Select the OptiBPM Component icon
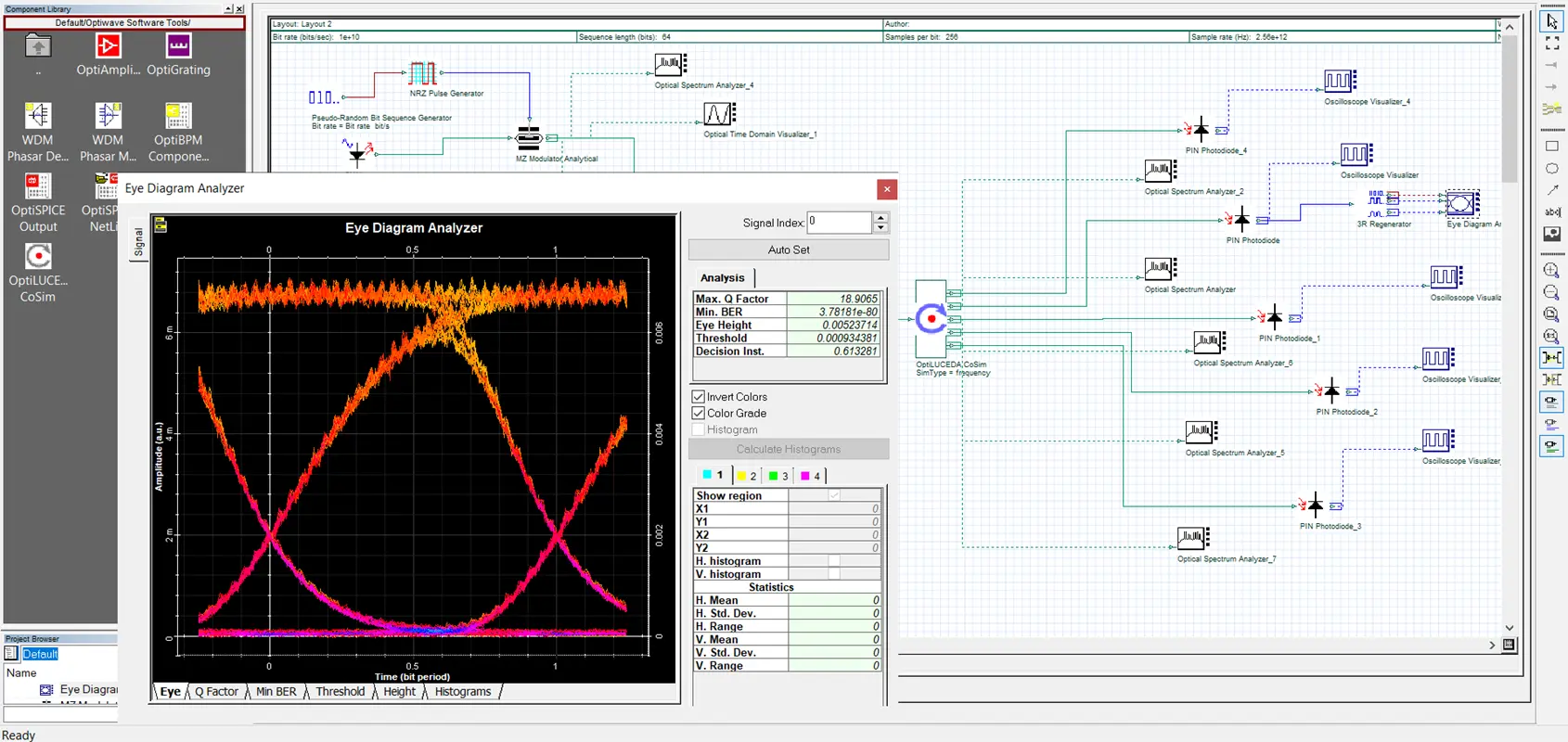 pyautogui.click(x=178, y=115)
